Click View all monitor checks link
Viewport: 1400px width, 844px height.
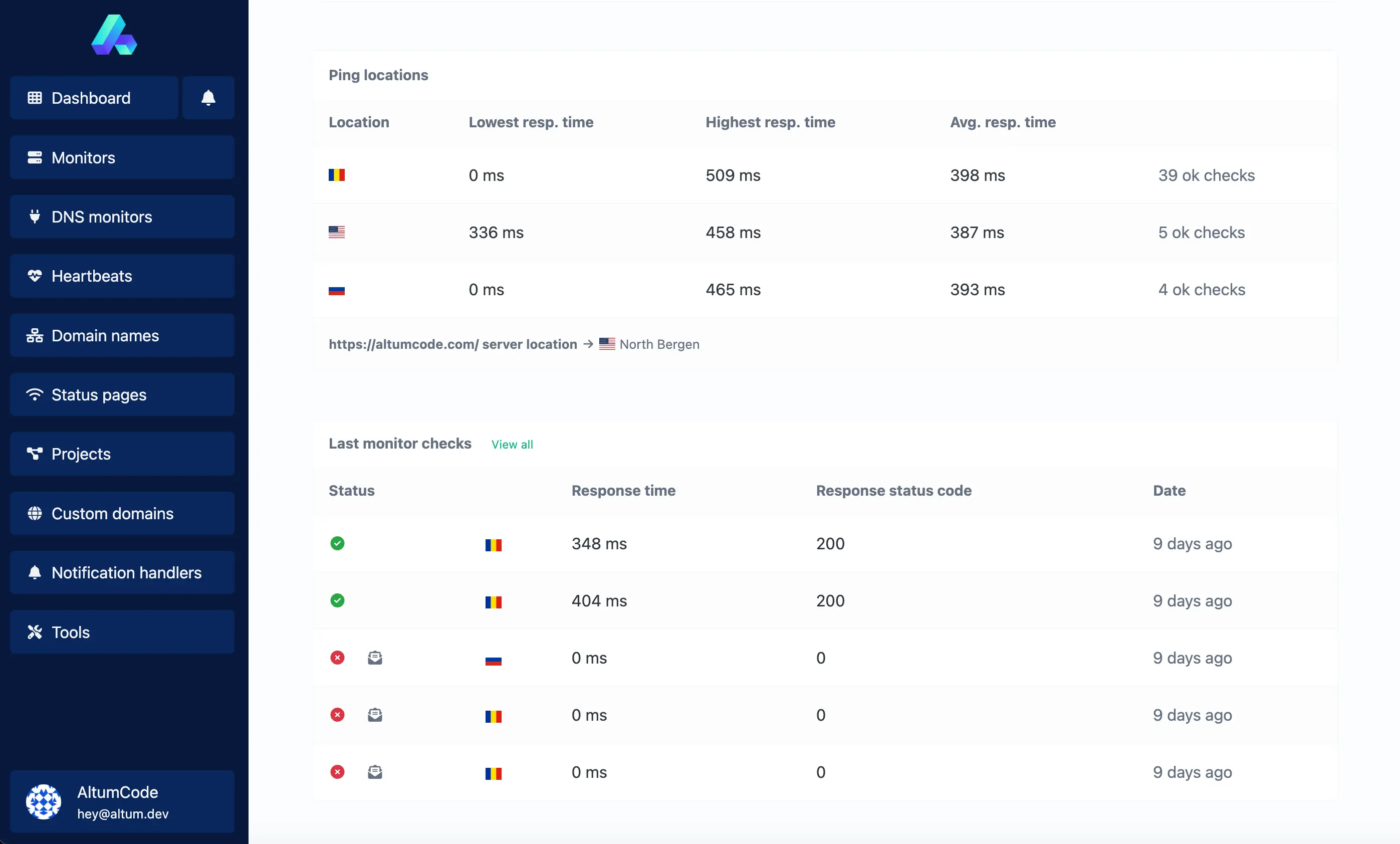coord(512,443)
